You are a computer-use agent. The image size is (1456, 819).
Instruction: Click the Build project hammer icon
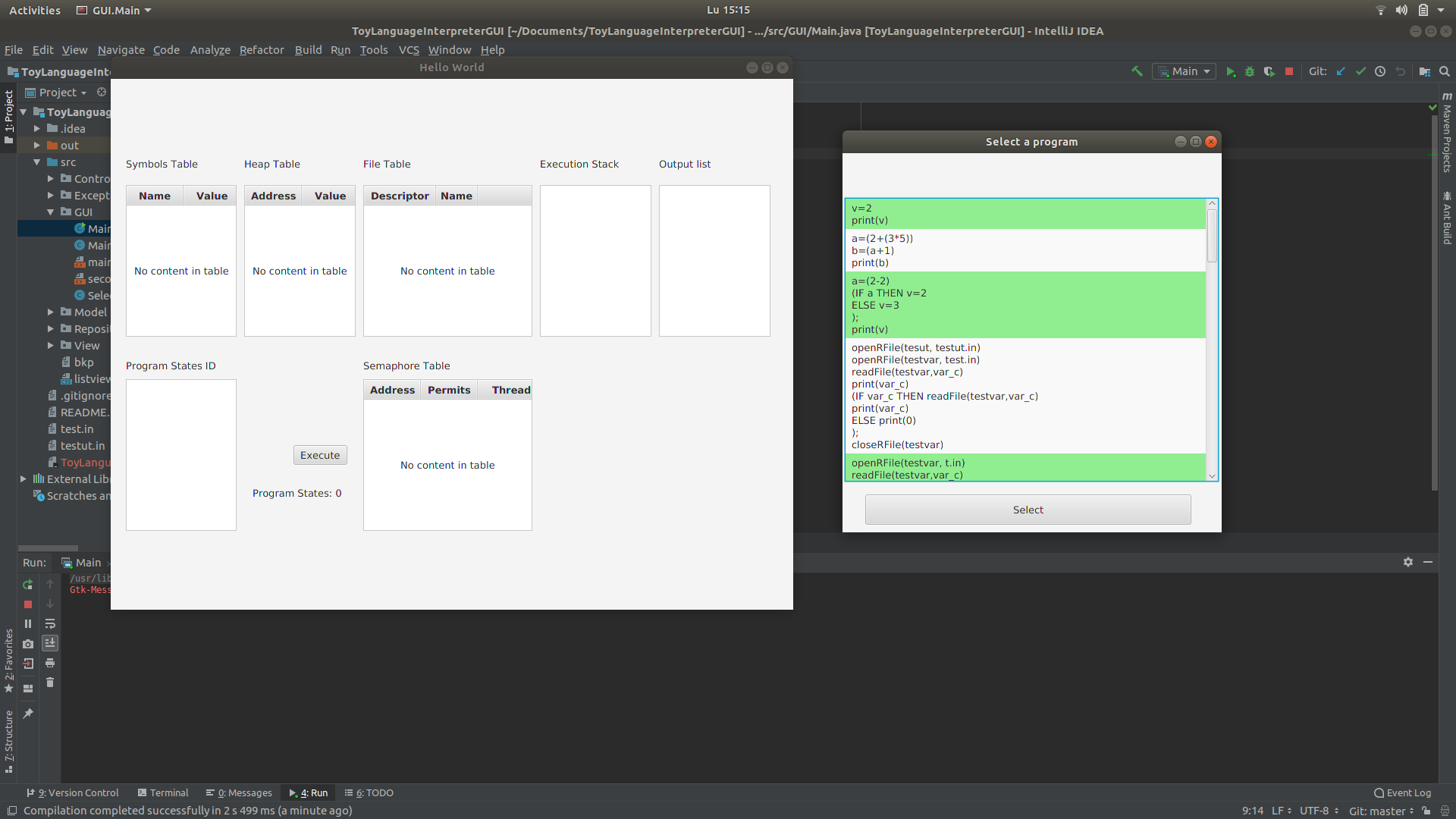click(1137, 71)
